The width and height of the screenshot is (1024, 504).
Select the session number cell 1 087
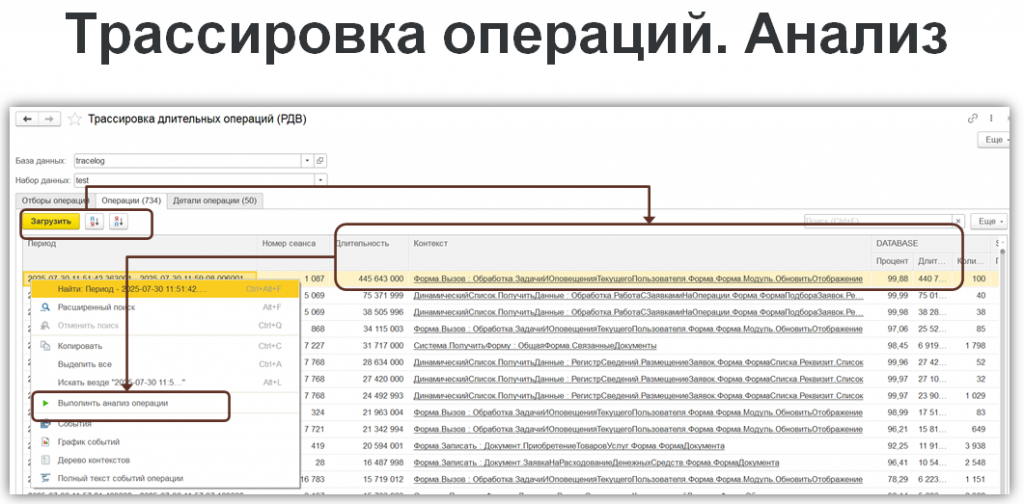point(295,279)
